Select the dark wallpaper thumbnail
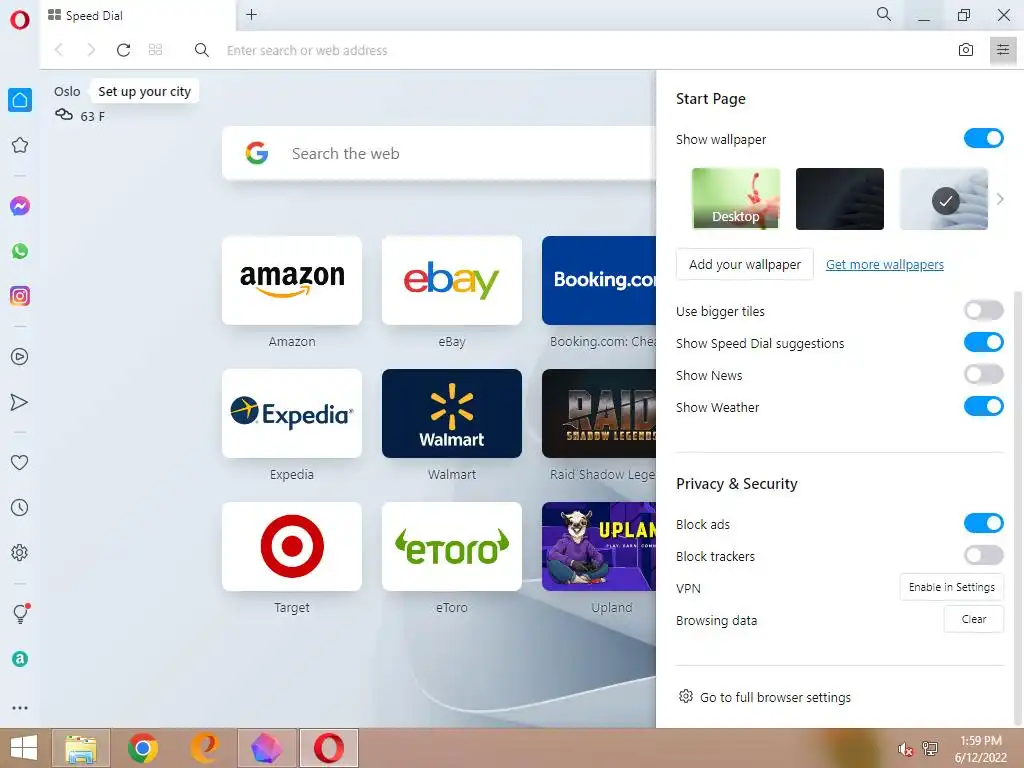Image resolution: width=1024 pixels, height=768 pixels. click(840, 199)
